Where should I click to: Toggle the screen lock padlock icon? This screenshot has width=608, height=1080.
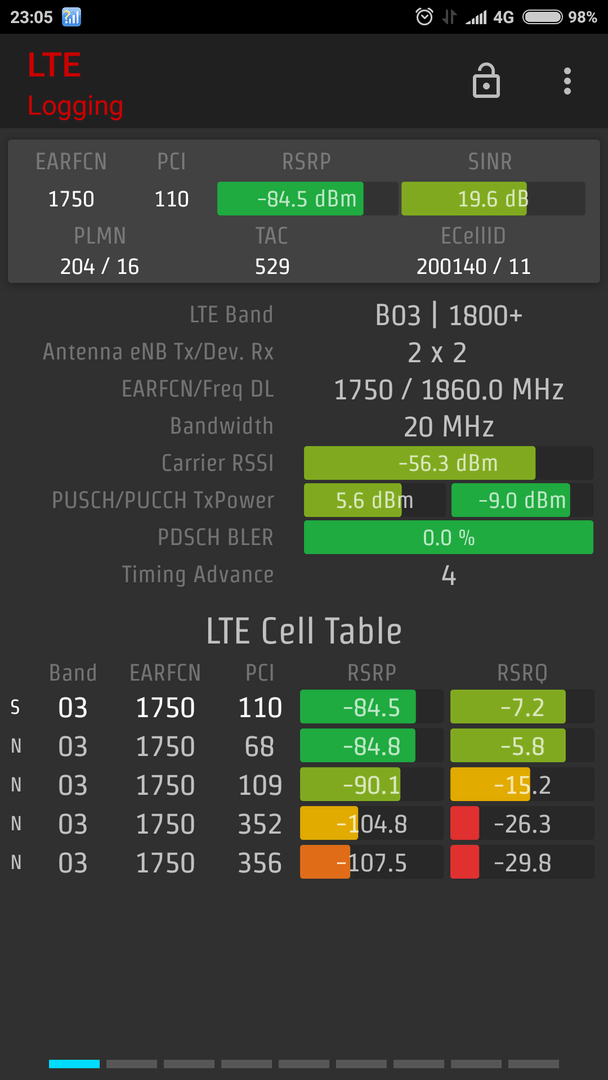[x=486, y=81]
